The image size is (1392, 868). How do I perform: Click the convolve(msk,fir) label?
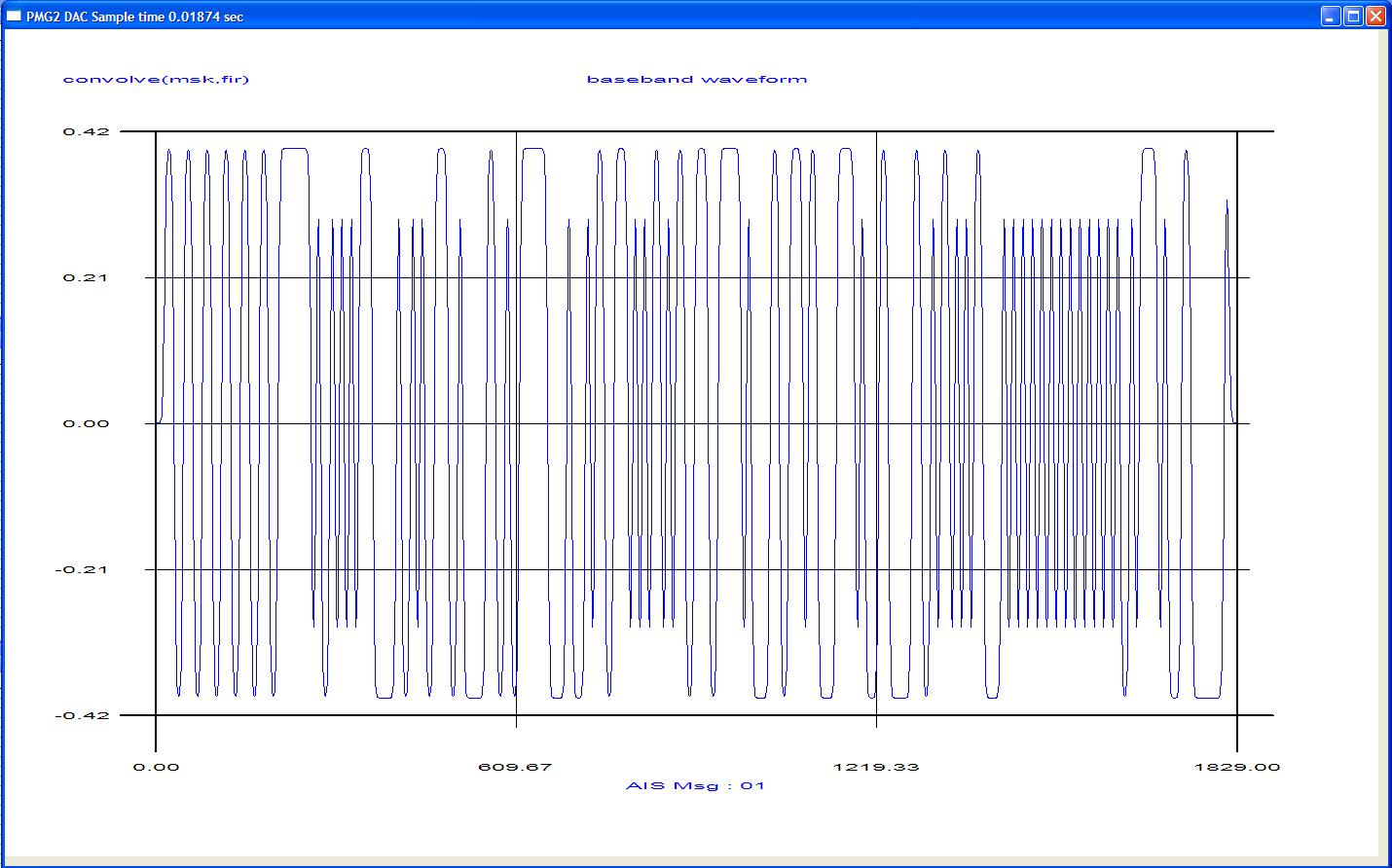156,79
